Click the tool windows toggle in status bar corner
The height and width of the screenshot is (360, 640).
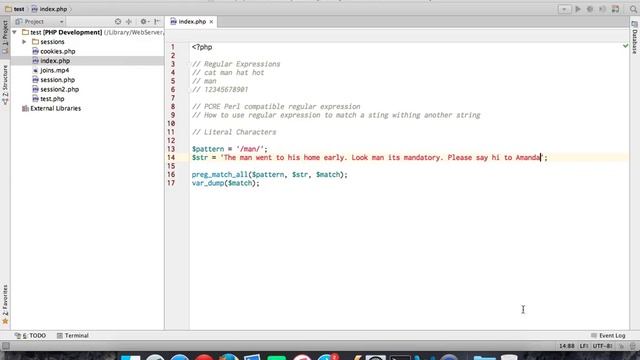[x=6, y=346]
